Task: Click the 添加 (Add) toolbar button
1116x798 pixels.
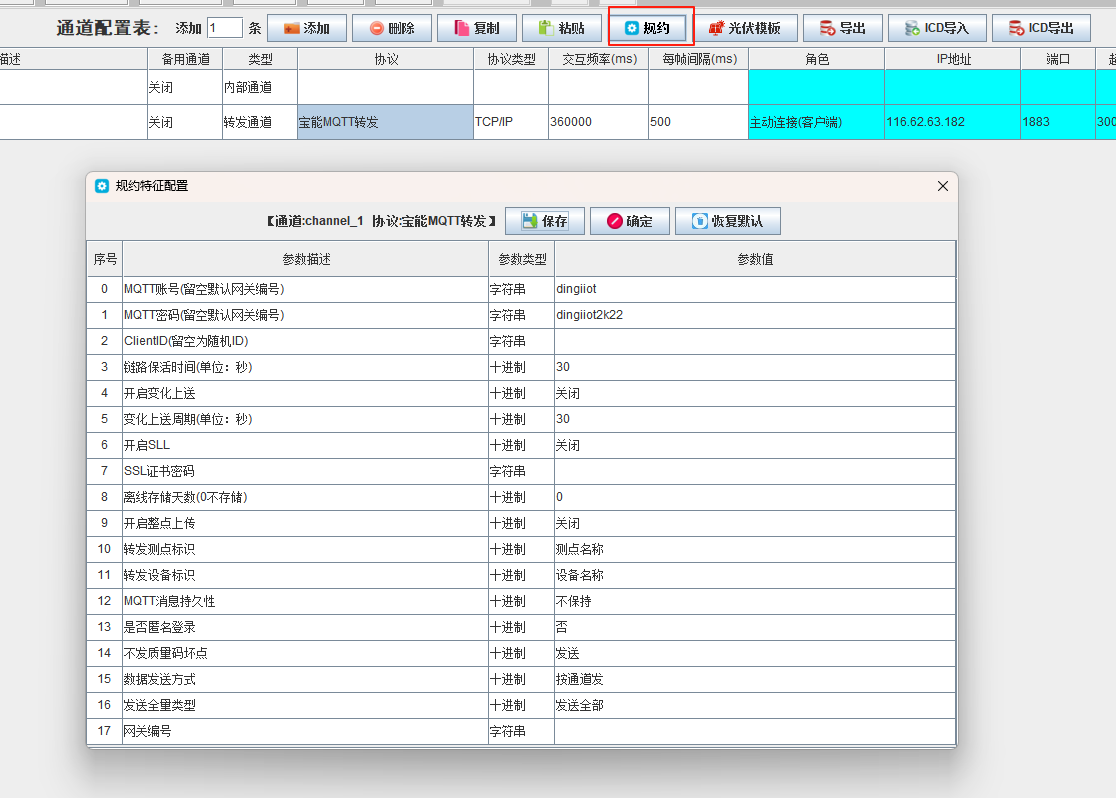Action: (x=306, y=28)
